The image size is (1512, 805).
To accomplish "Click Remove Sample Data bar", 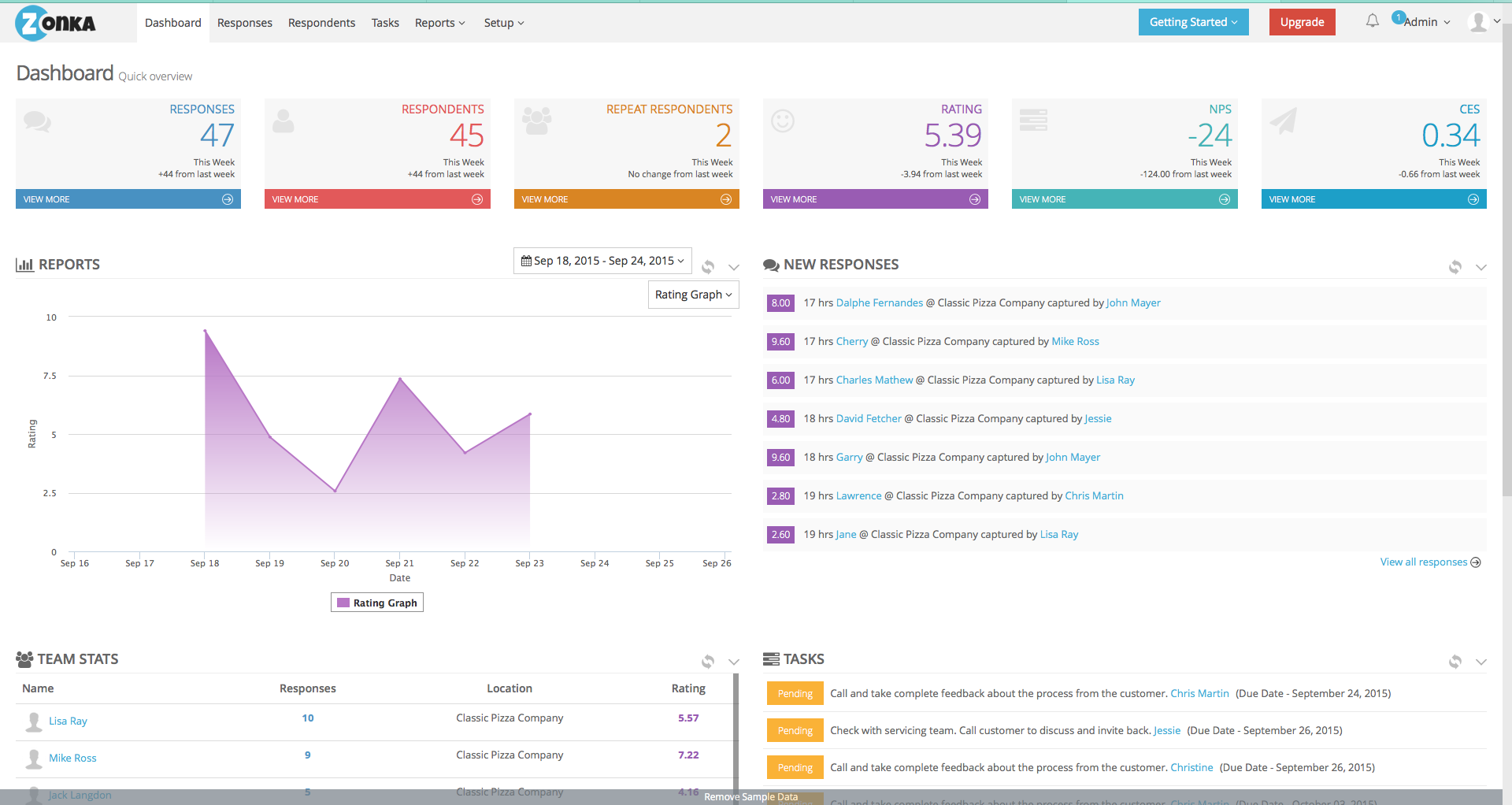I will [x=750, y=797].
